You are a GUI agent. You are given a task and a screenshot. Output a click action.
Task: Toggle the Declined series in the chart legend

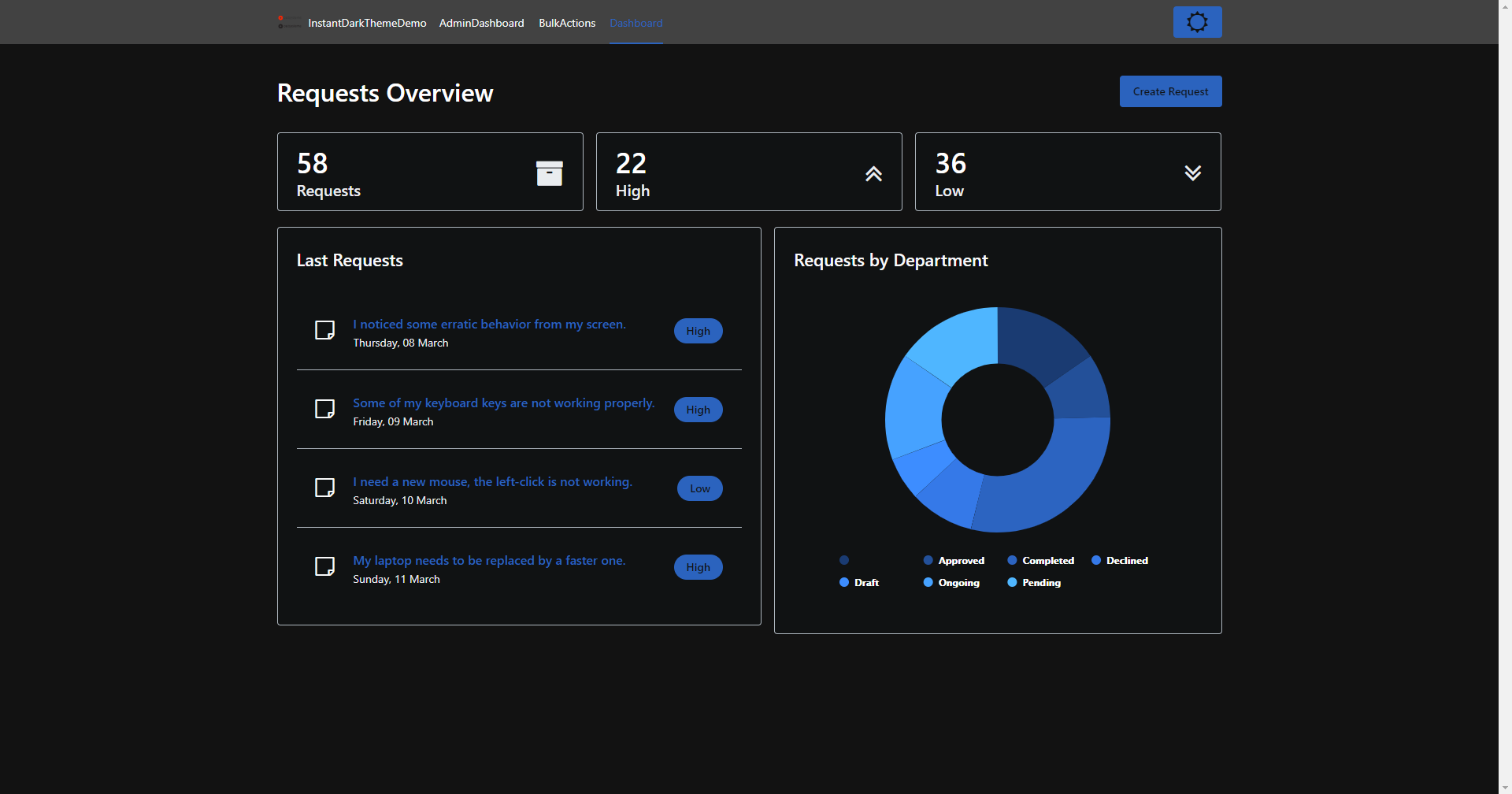1119,560
